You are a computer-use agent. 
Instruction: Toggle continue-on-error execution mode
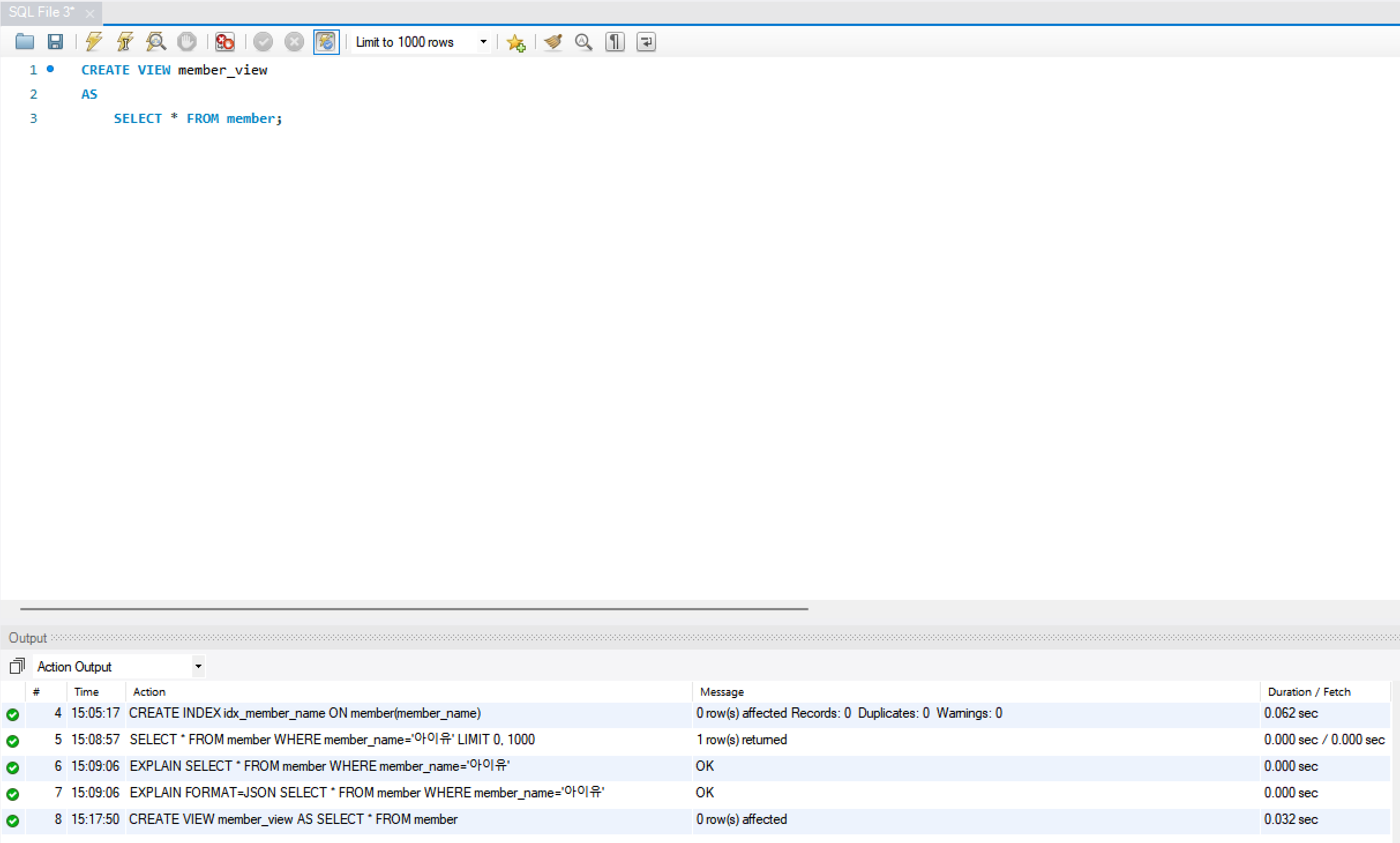(224, 42)
